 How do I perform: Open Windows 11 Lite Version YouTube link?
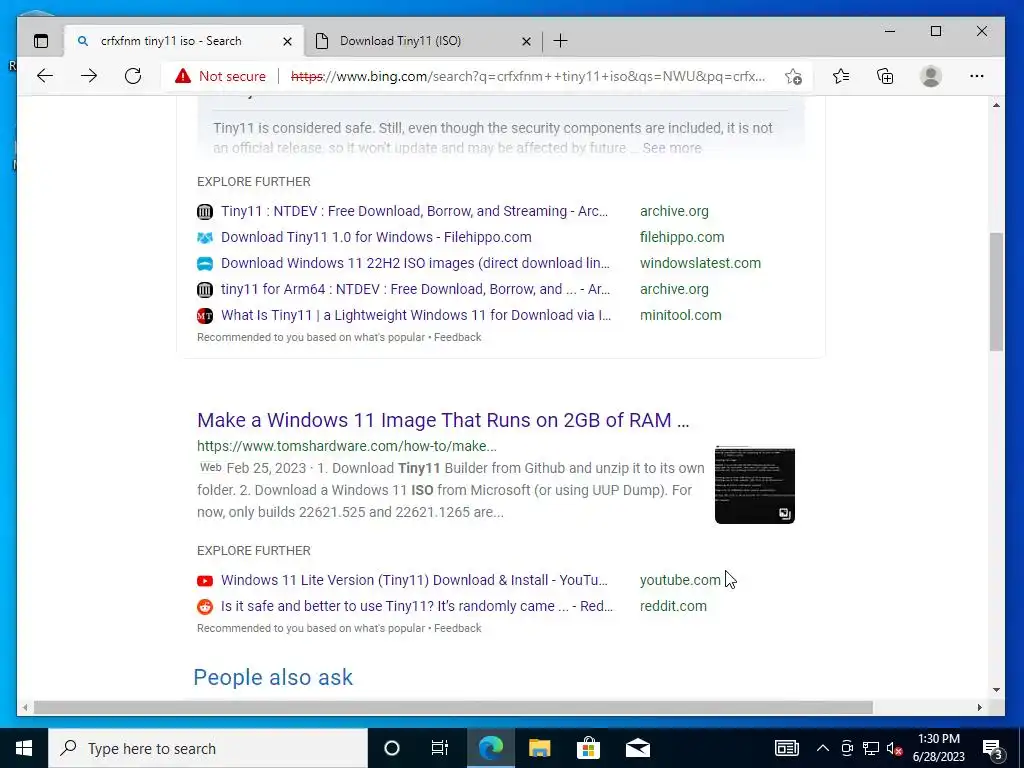[414, 580]
